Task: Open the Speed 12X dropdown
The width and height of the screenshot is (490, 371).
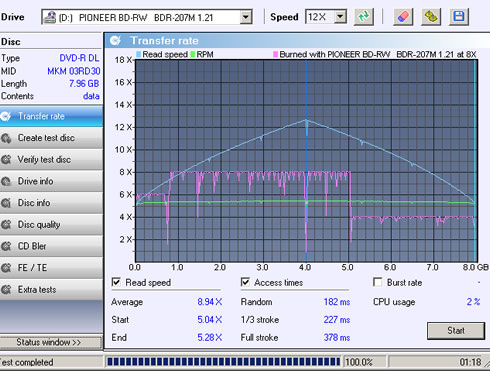Action: [x=340, y=17]
